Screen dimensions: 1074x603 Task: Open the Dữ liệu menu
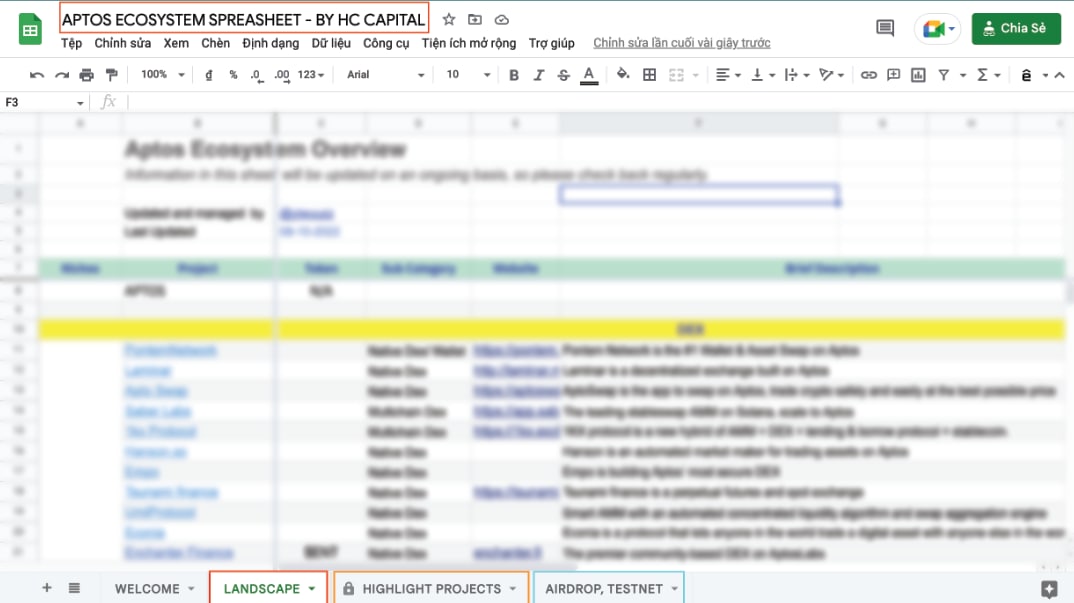pyautogui.click(x=331, y=43)
